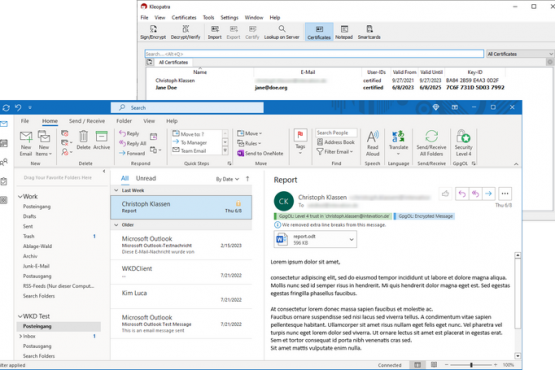
Task: Click reply arrow in reading pane header
Action: tap(462, 193)
